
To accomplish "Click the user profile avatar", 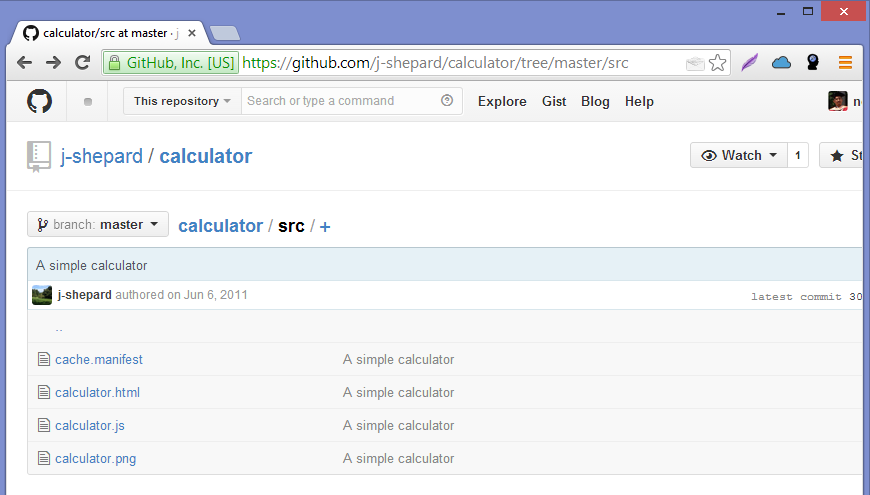I will (x=838, y=101).
